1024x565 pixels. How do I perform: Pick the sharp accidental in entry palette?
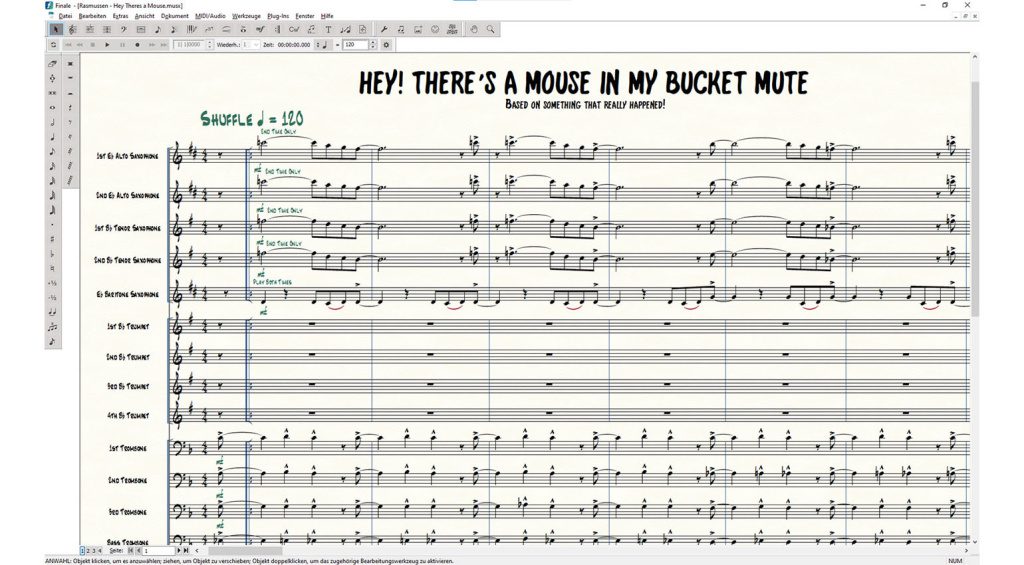pyautogui.click(x=52, y=239)
